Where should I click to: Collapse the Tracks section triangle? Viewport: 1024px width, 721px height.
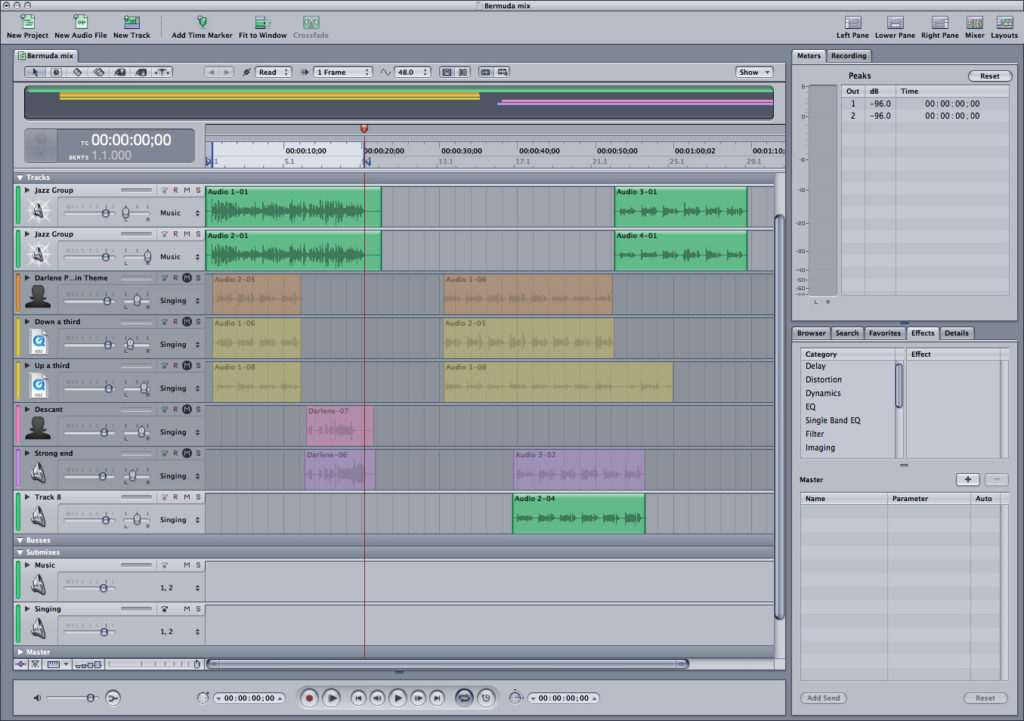click(20, 178)
